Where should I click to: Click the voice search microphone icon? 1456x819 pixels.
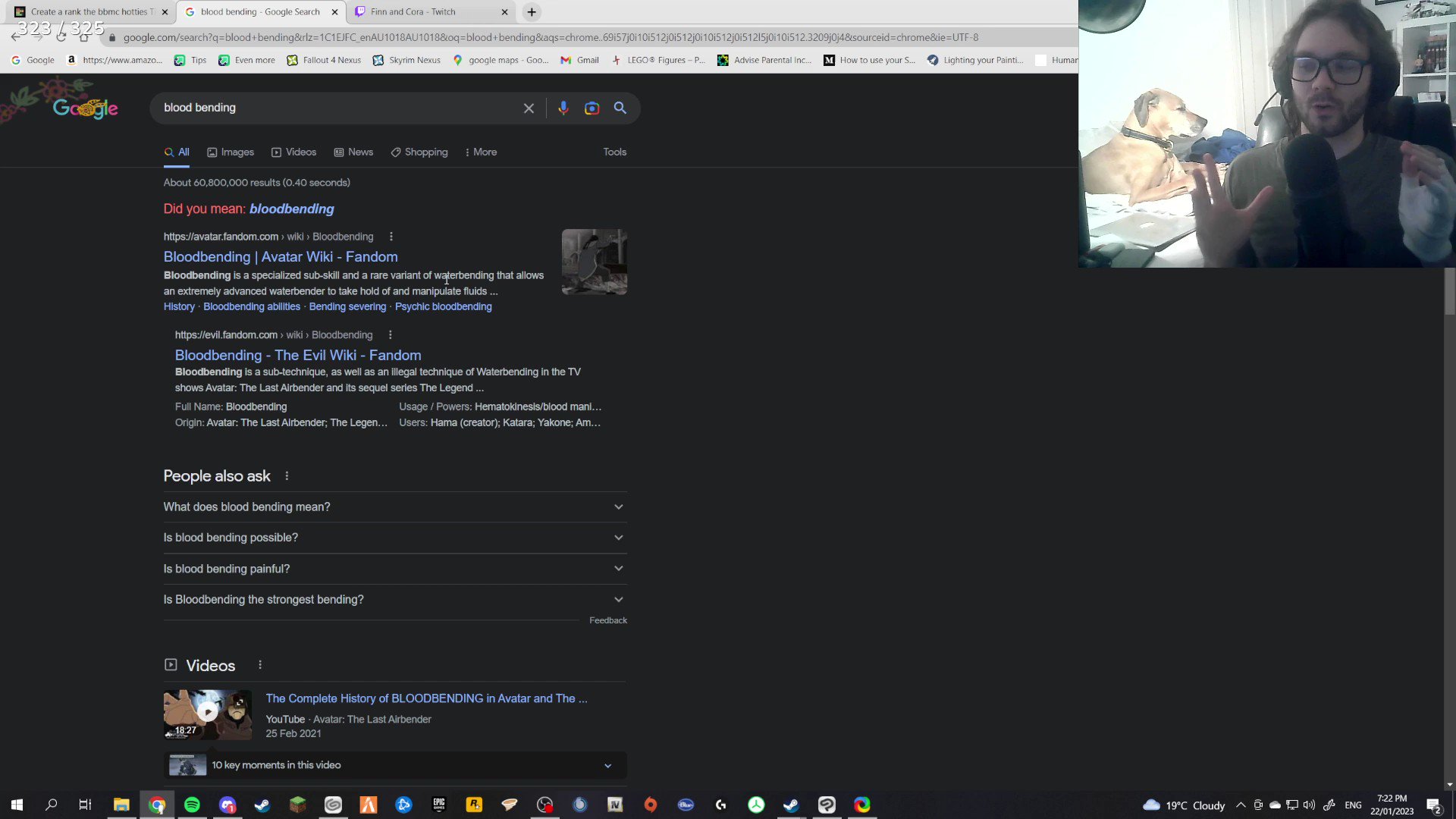click(x=563, y=108)
